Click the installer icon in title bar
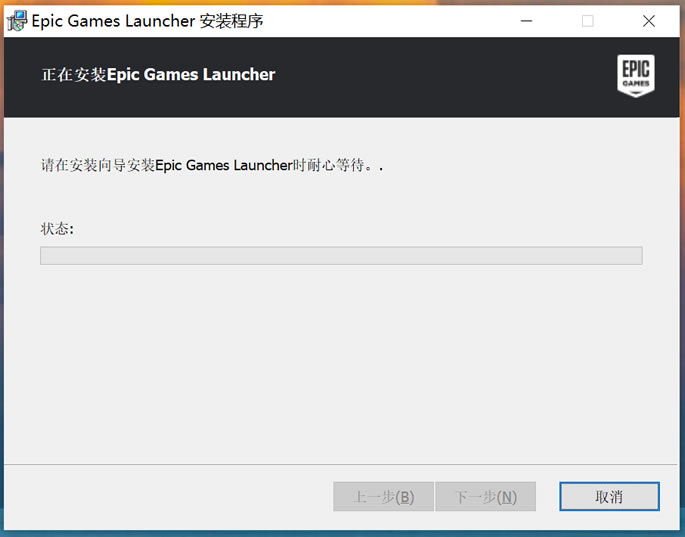Viewport: 685px width, 537px height. 17,21
